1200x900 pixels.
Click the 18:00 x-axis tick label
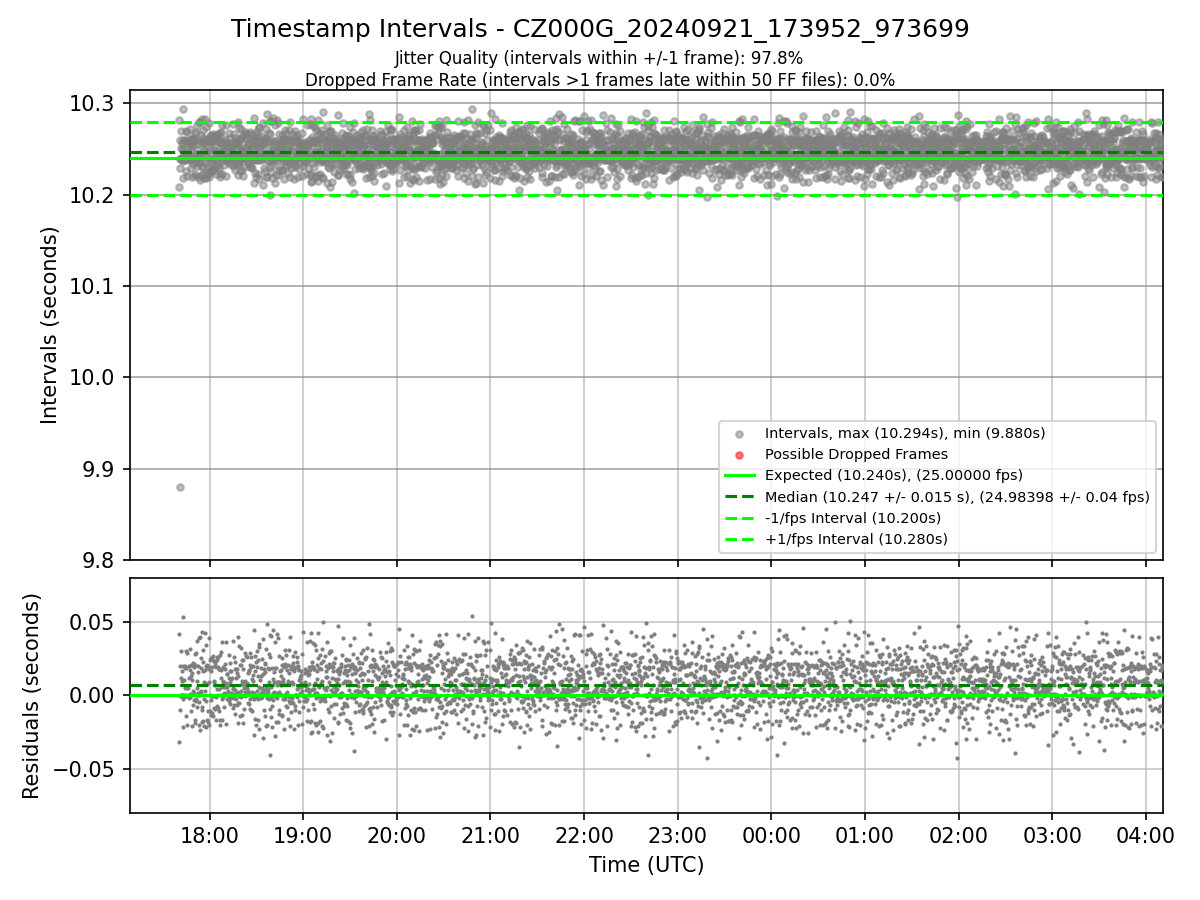[209, 835]
